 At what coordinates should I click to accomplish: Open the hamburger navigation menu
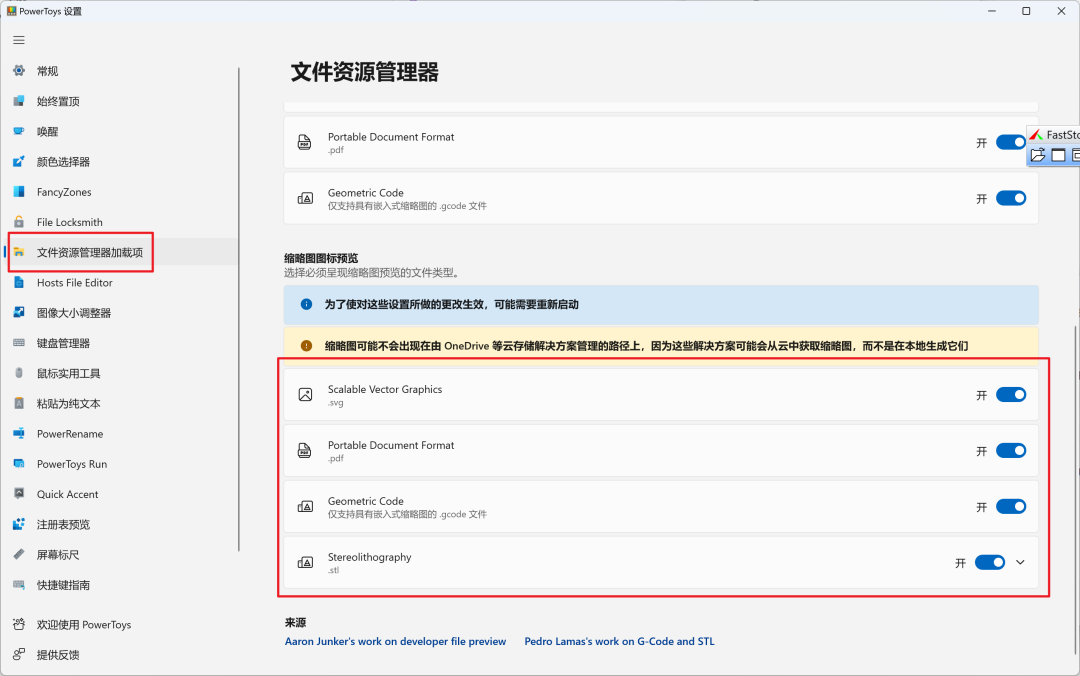coord(19,40)
